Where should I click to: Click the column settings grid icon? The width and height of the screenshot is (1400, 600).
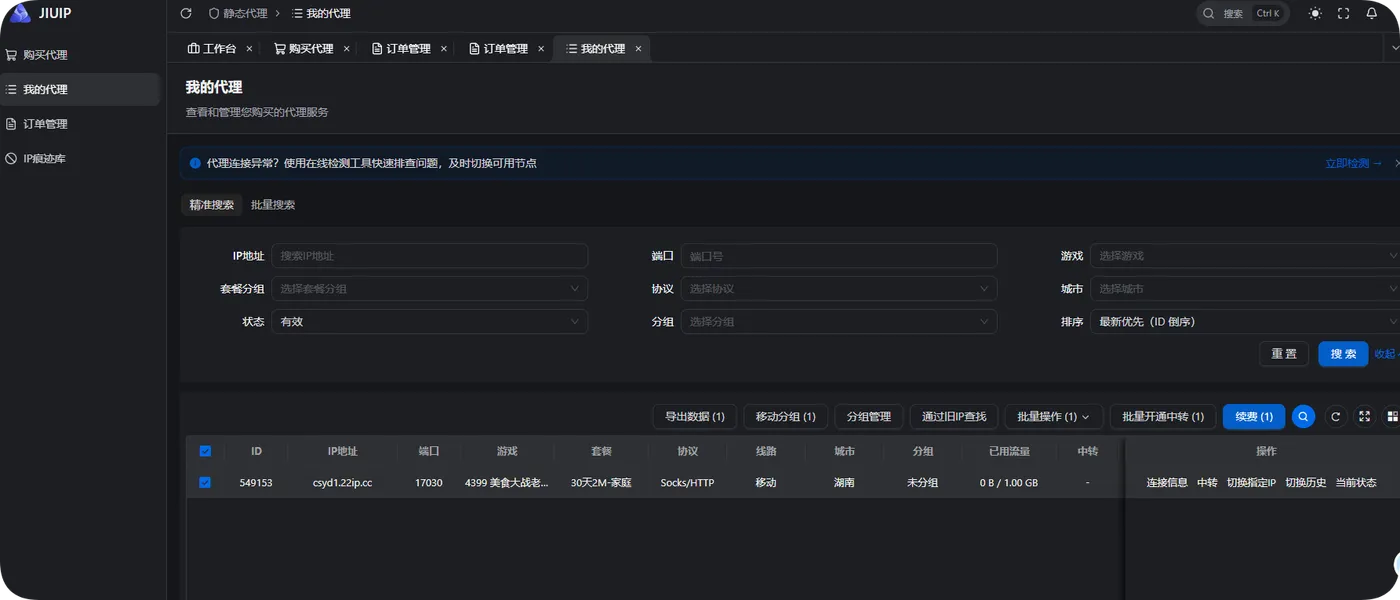point(1392,416)
